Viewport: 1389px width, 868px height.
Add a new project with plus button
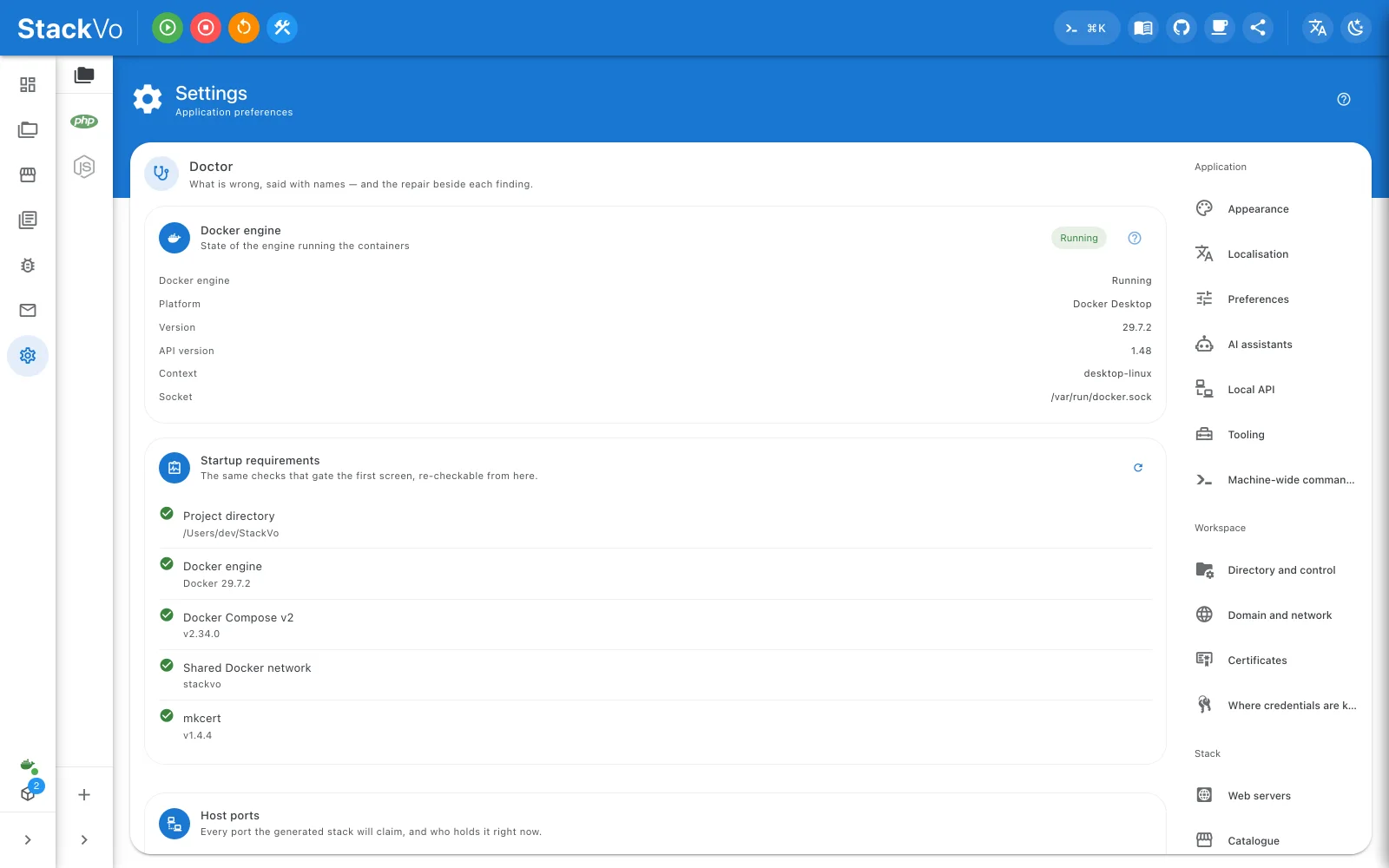point(84,794)
